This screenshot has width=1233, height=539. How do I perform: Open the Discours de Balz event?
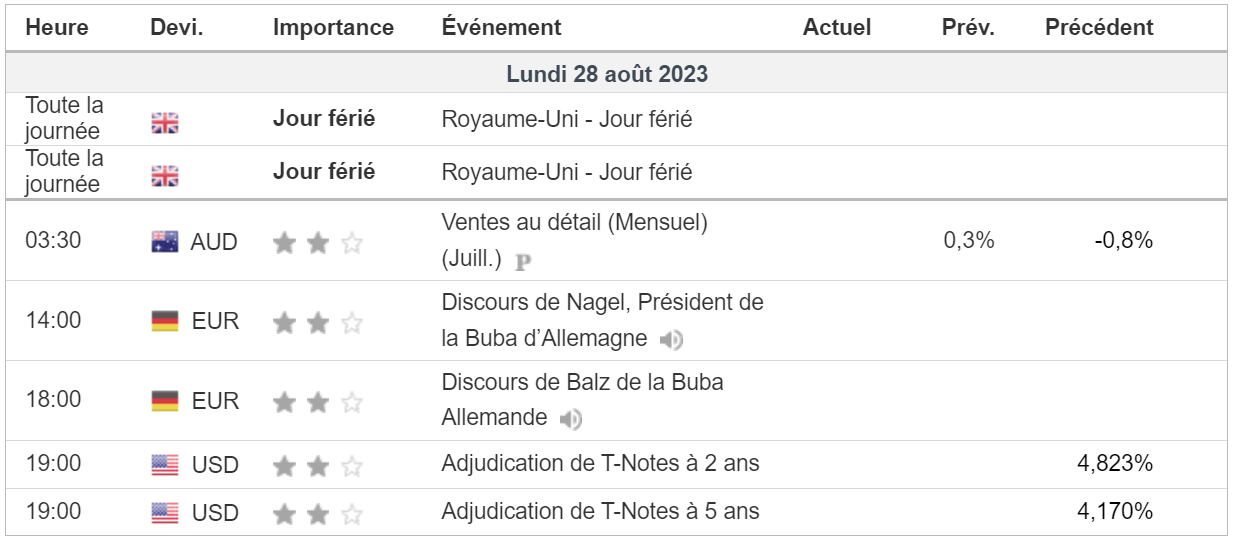pyautogui.click(x=582, y=383)
